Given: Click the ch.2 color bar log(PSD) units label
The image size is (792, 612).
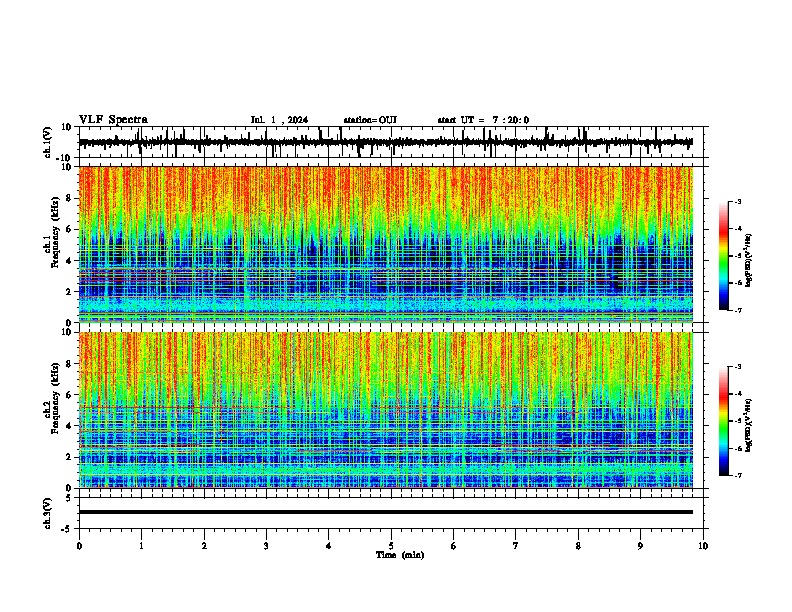Looking at the screenshot, I should click(x=748, y=425).
